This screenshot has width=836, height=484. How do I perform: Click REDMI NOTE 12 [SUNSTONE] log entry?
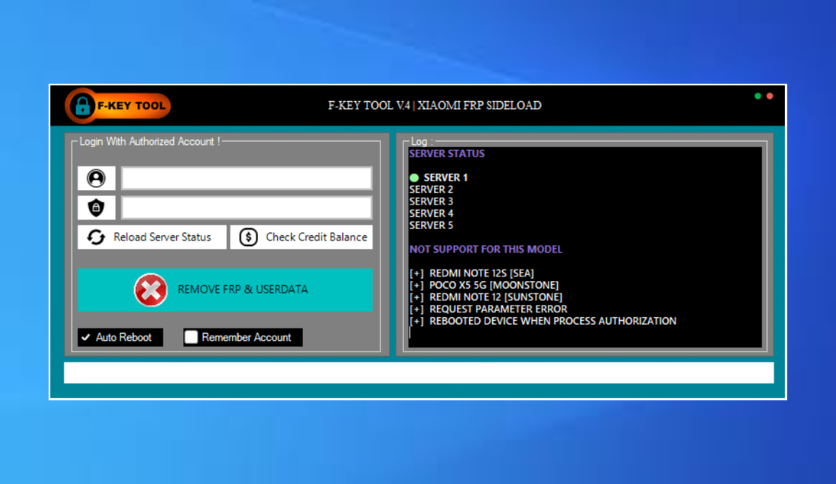click(486, 297)
